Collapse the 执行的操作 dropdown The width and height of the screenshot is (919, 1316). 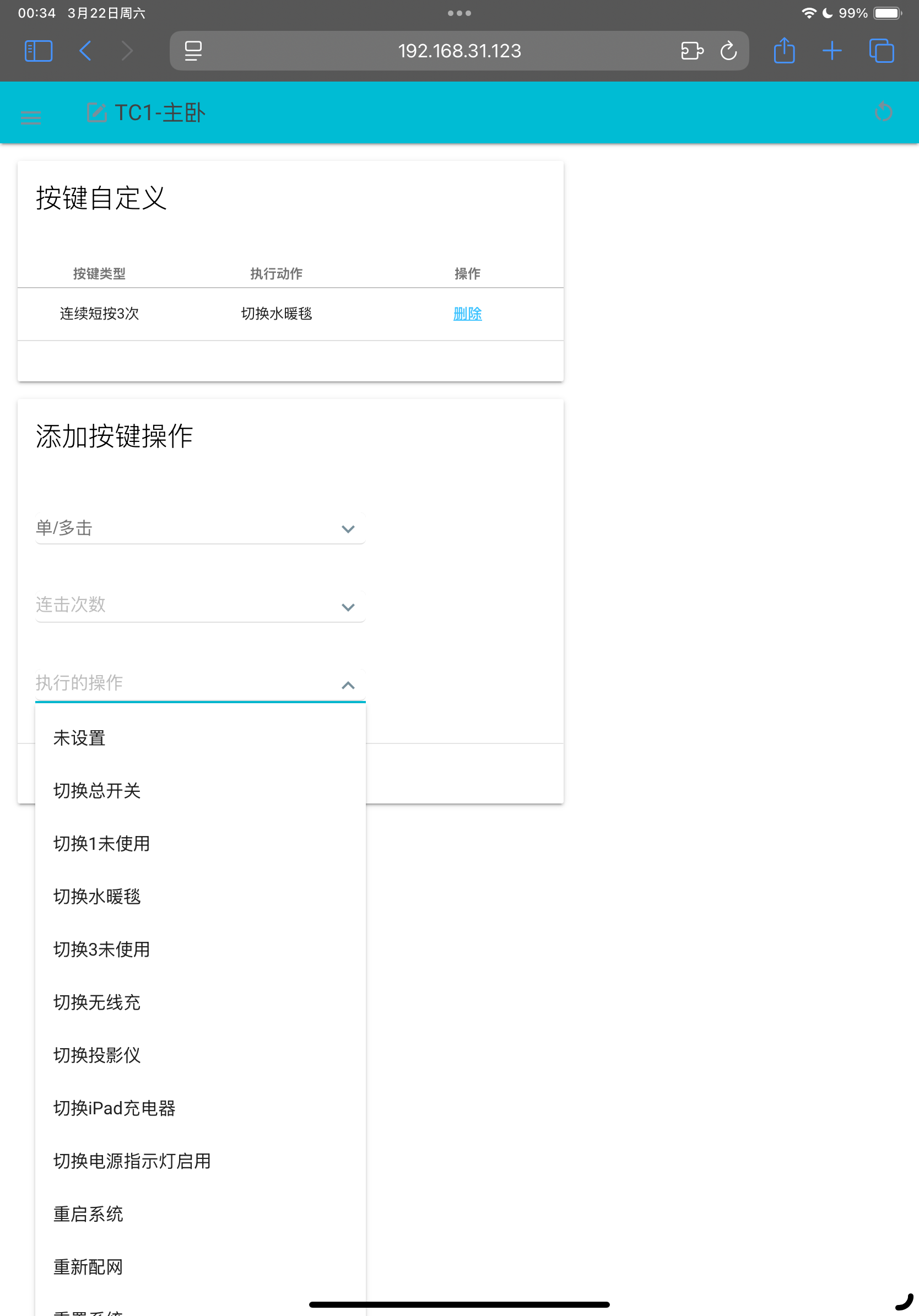347,684
